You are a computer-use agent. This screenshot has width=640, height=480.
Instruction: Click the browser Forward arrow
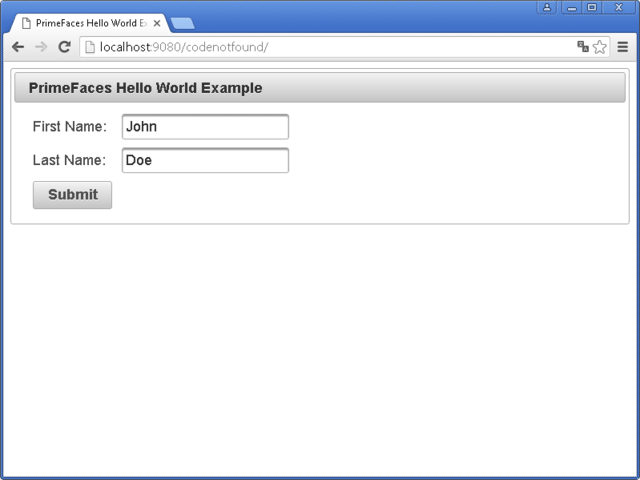[x=41, y=47]
